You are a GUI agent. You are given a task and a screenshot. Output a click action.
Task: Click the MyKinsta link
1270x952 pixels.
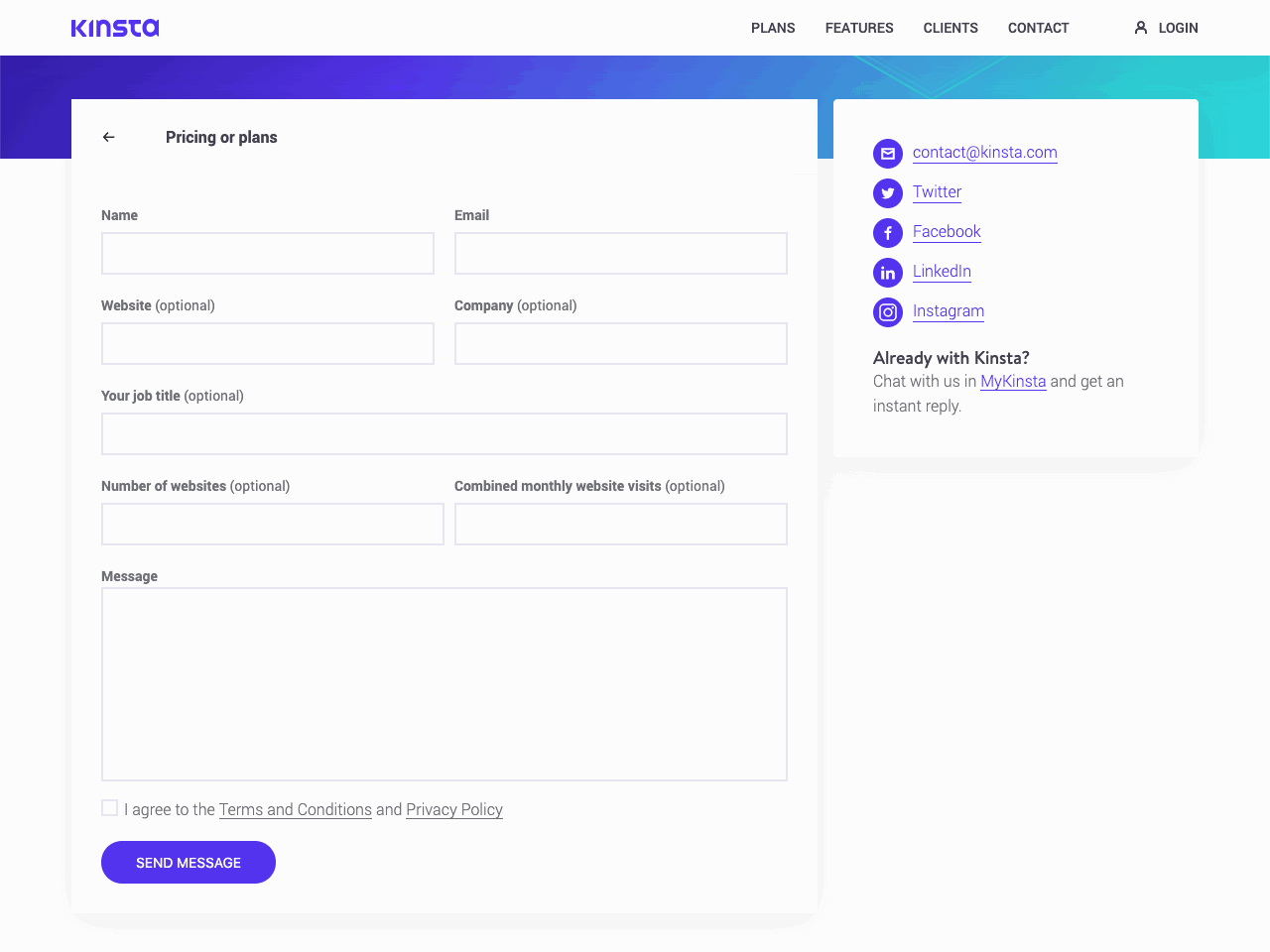click(x=1013, y=381)
